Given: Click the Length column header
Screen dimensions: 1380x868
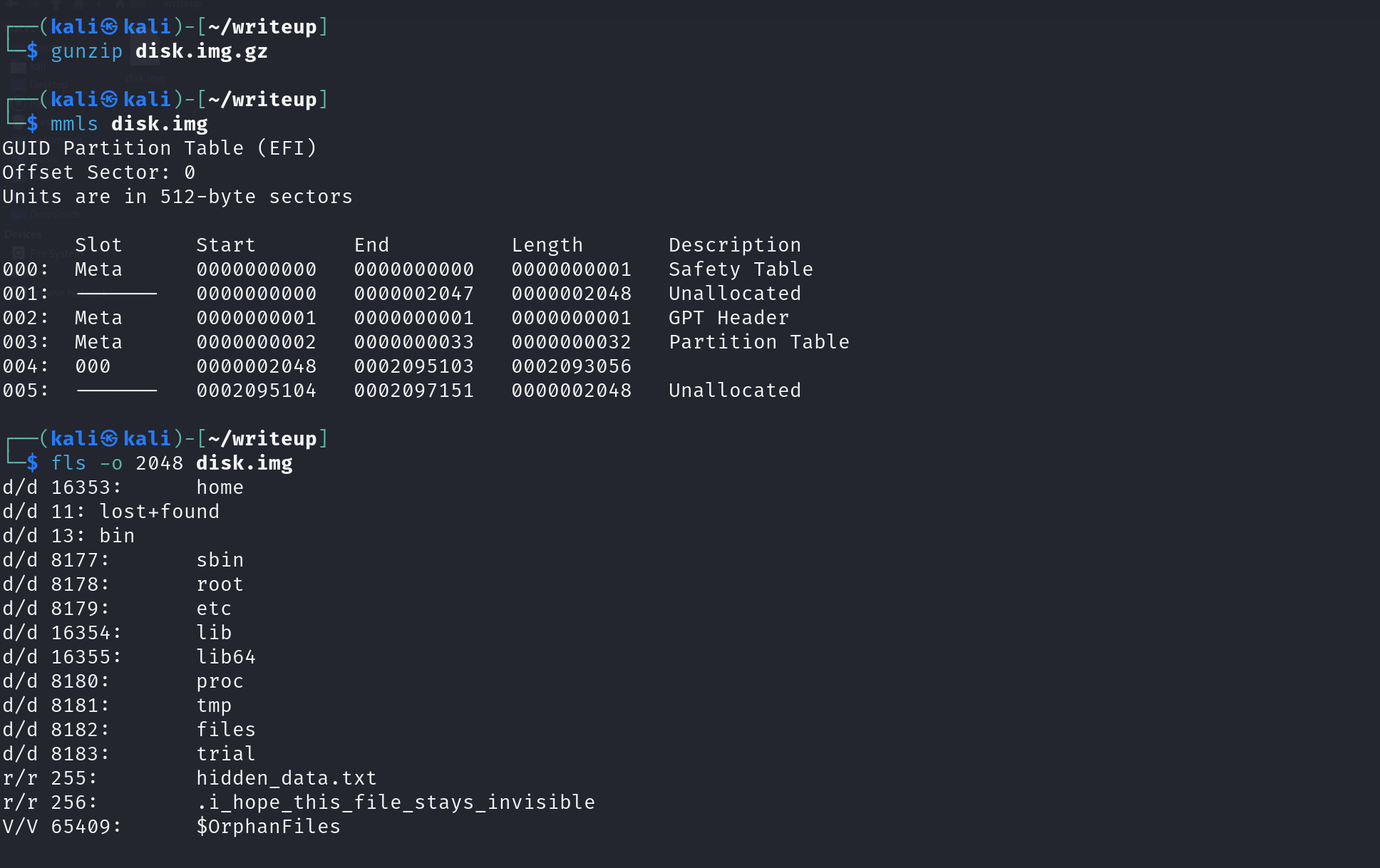Looking at the screenshot, I should click(547, 245).
